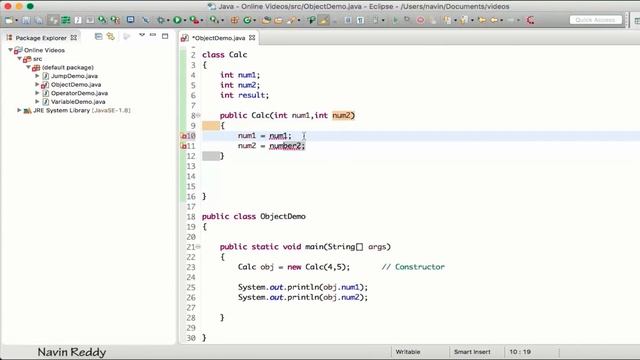This screenshot has height=360, width=640.
Task: Click the Open Type icon
Action: tap(266, 20)
